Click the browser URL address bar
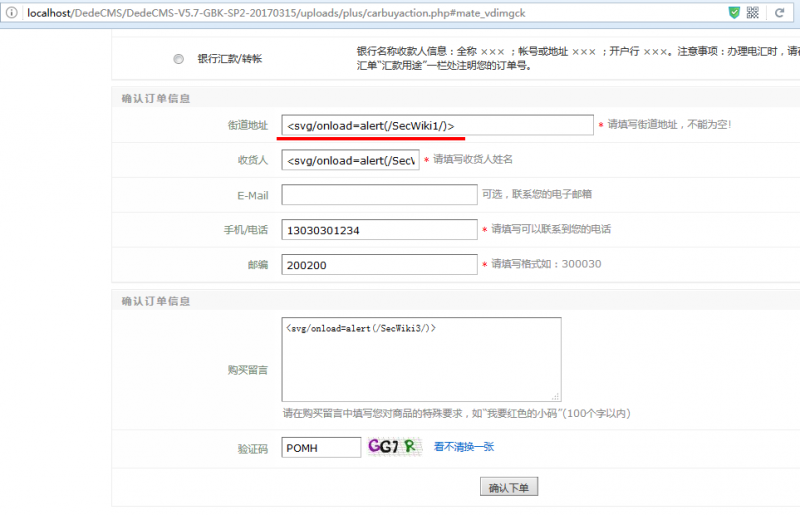The image size is (800, 515). [x=370, y=12]
